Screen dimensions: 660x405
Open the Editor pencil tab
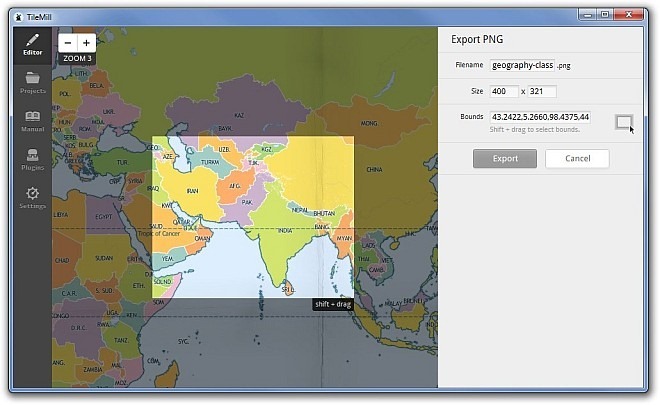click(x=32, y=45)
